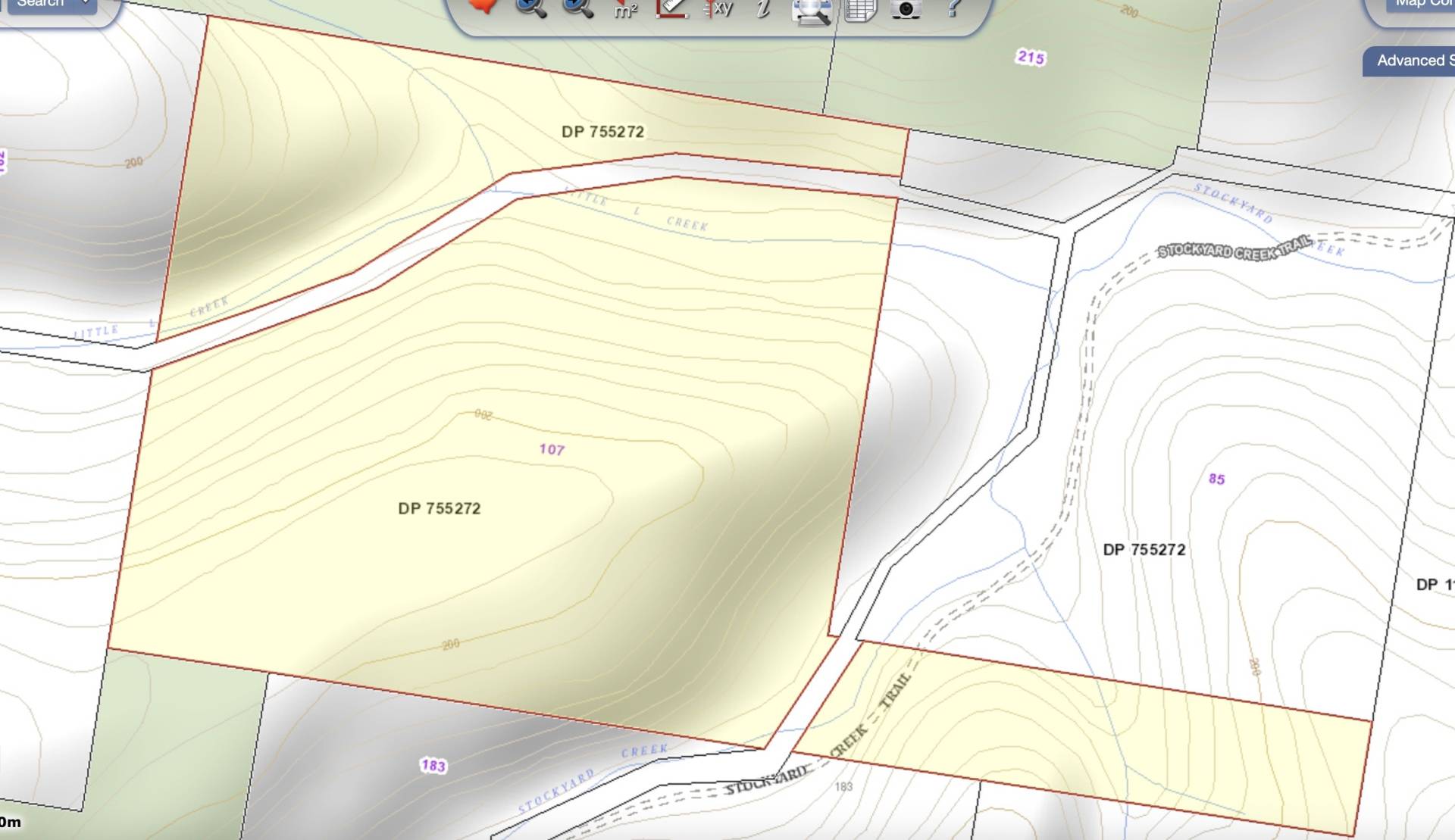This screenshot has height=840, width=1455.
Task: Click the northern DP 755272 highlighted parcel
Action: (602, 132)
